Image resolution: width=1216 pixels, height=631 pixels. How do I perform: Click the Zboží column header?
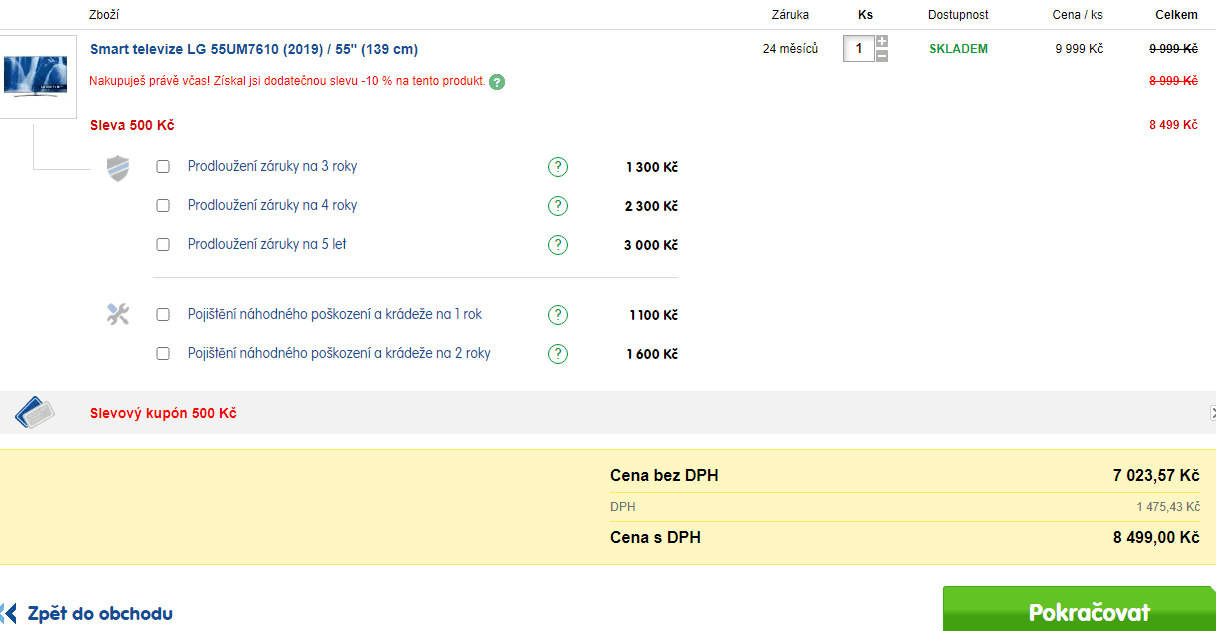[104, 15]
